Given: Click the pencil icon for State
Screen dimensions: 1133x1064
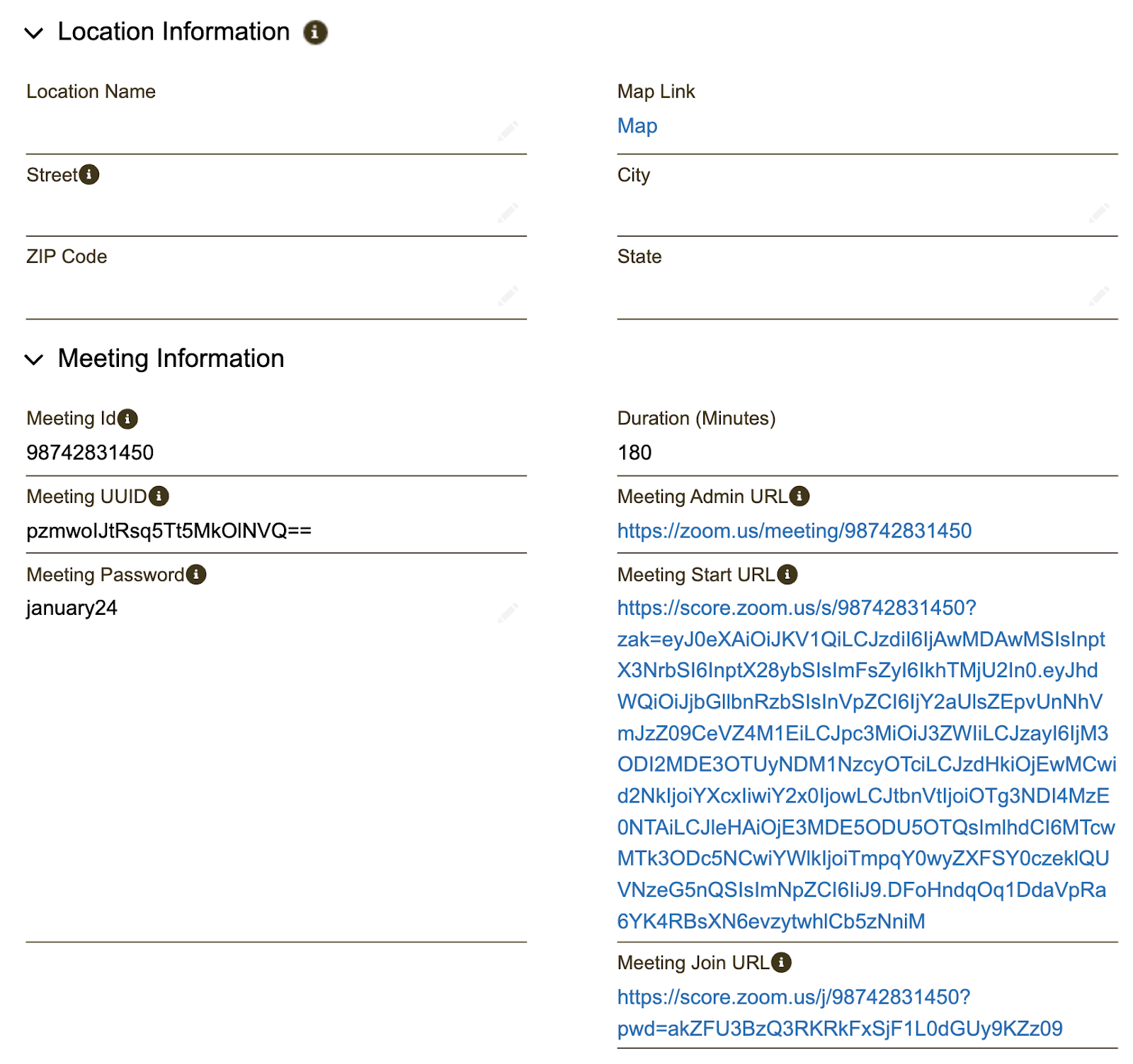Looking at the screenshot, I should point(1099,295).
